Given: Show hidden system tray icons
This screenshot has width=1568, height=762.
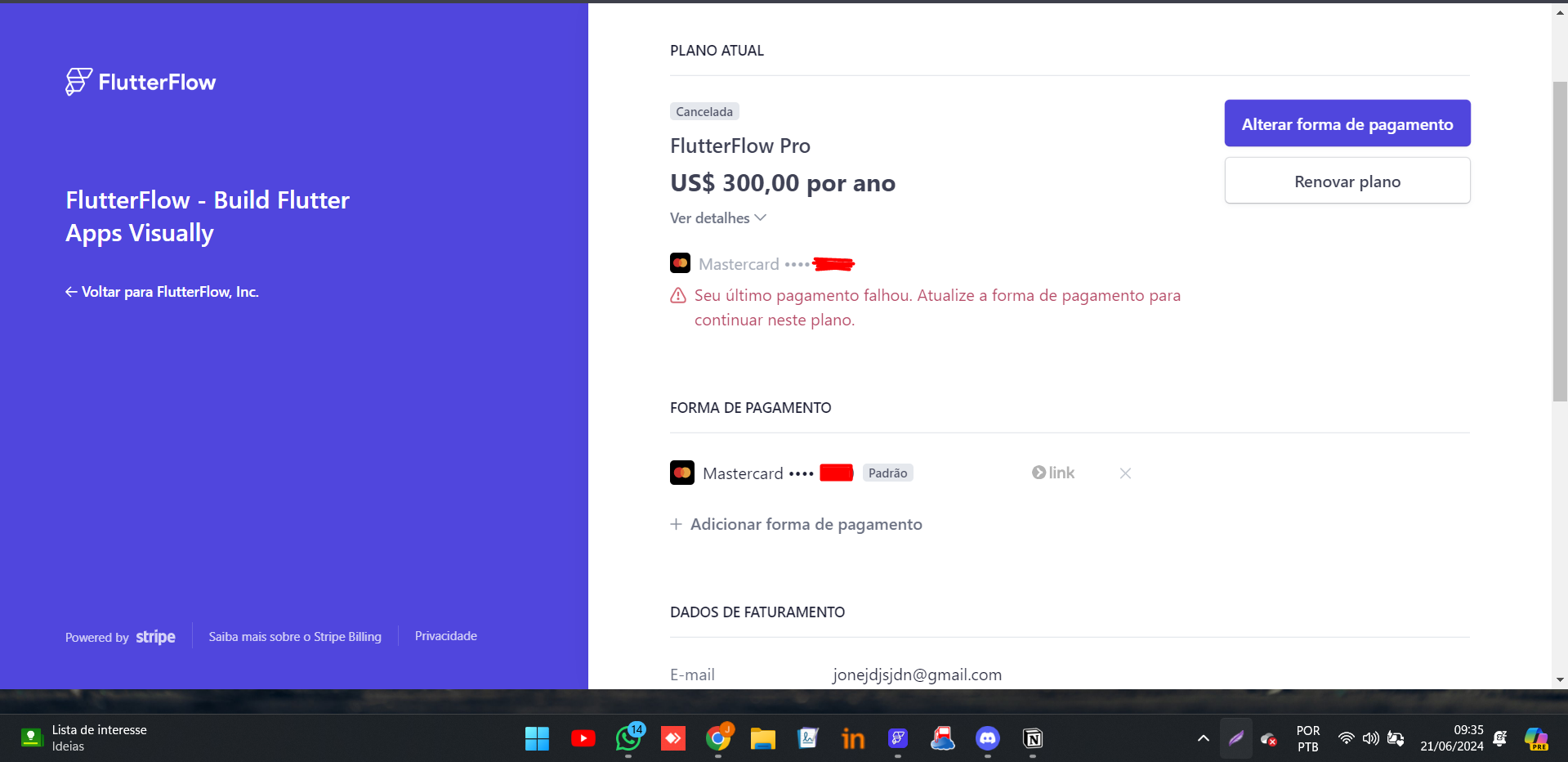Looking at the screenshot, I should [1203, 738].
